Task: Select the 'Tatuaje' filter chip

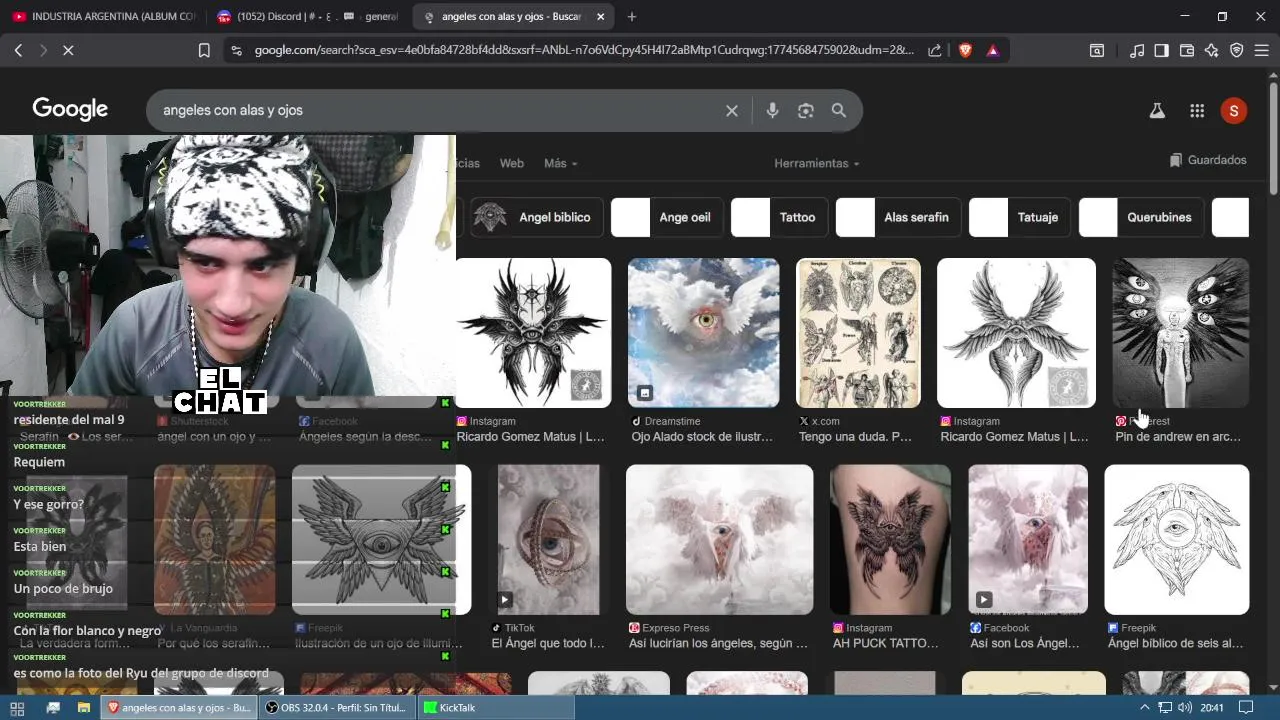Action: (x=1020, y=217)
